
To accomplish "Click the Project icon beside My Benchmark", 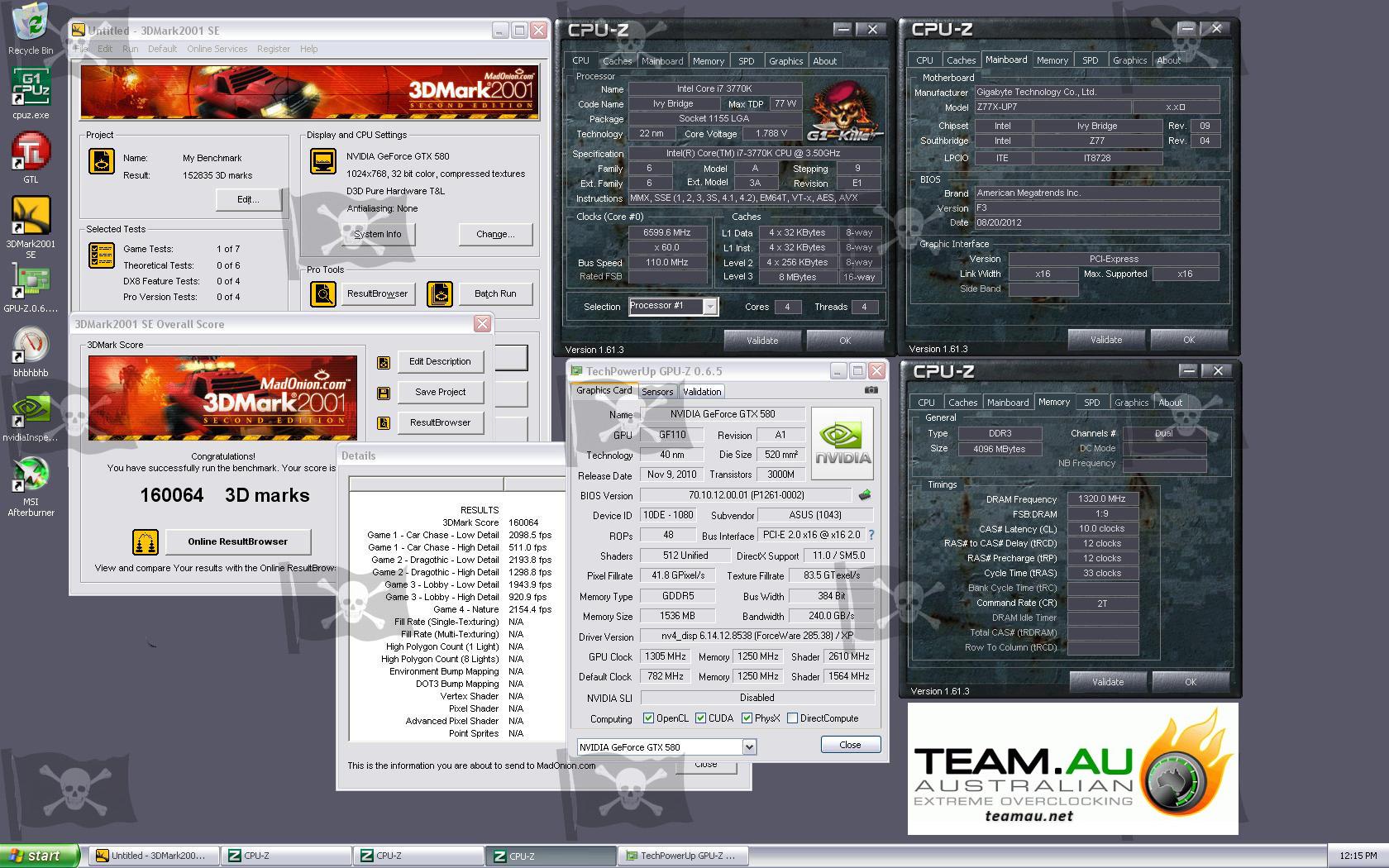I will click(x=102, y=161).
